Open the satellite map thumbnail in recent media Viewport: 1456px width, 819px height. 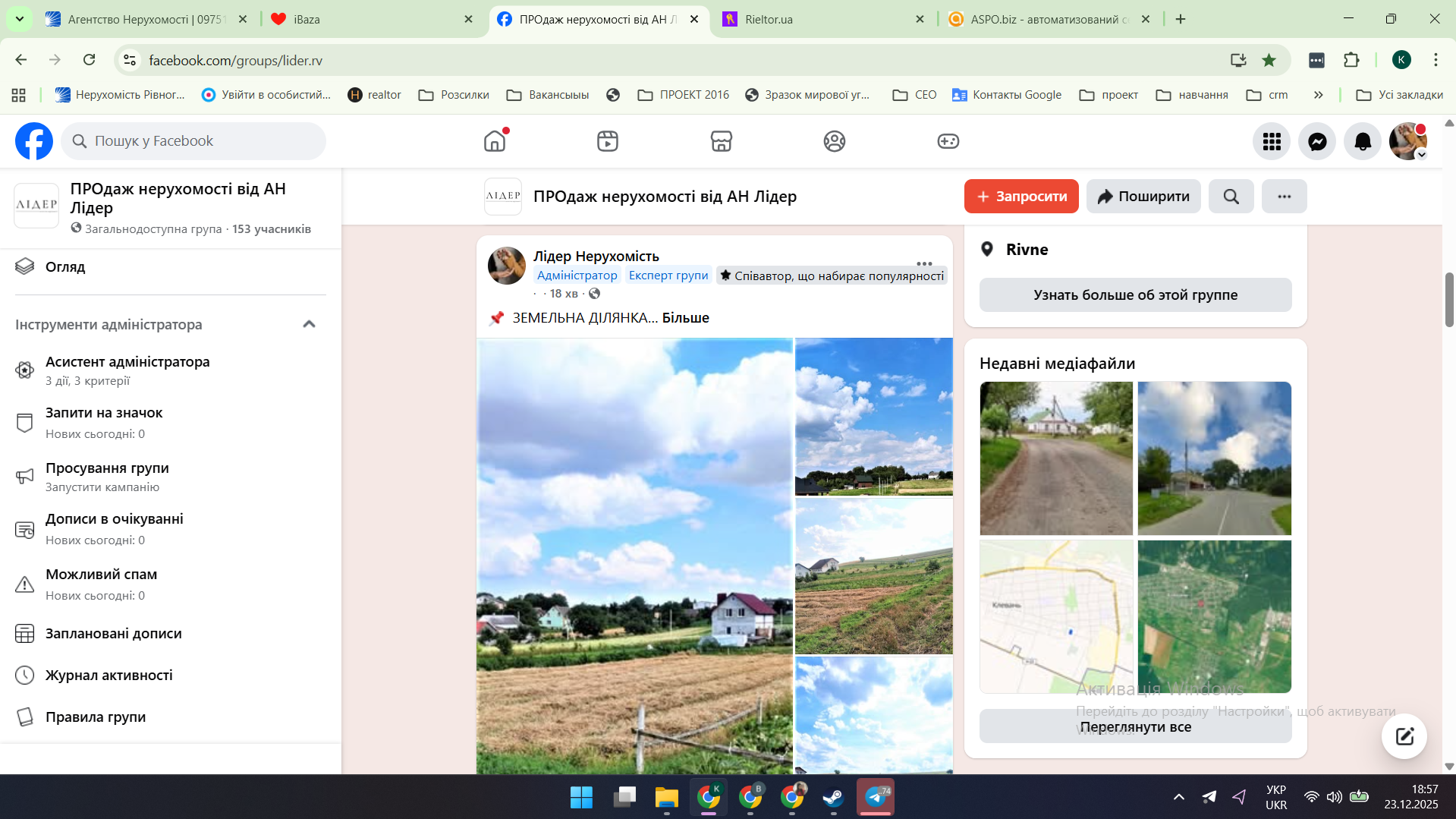(x=1214, y=616)
